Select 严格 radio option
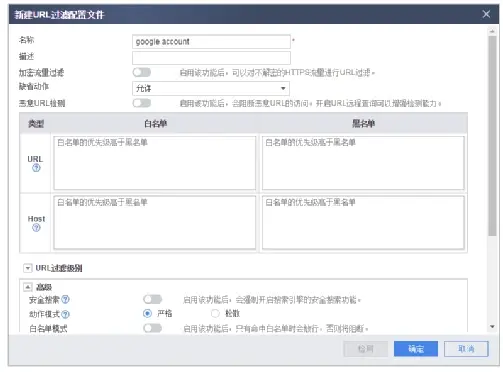Viewport: 503px width, 372px height. pyautogui.click(x=147, y=313)
